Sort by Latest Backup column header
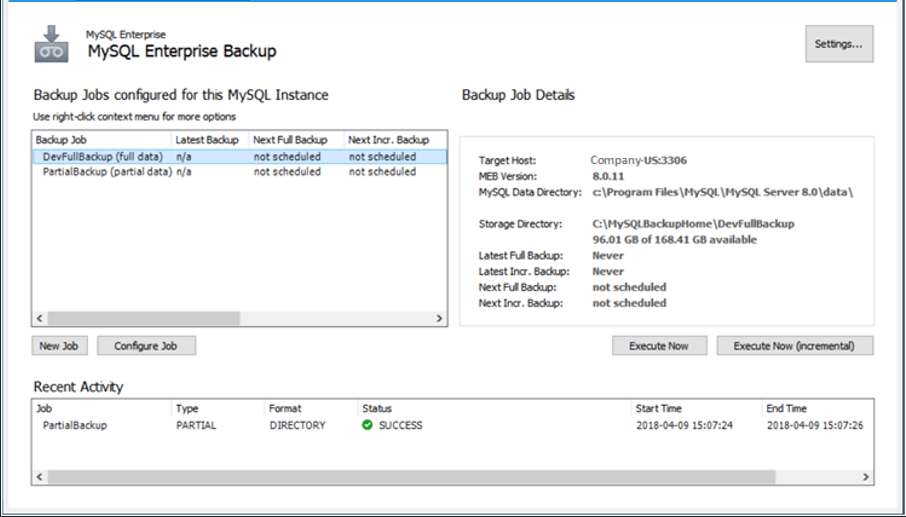The image size is (906, 517). [210, 140]
